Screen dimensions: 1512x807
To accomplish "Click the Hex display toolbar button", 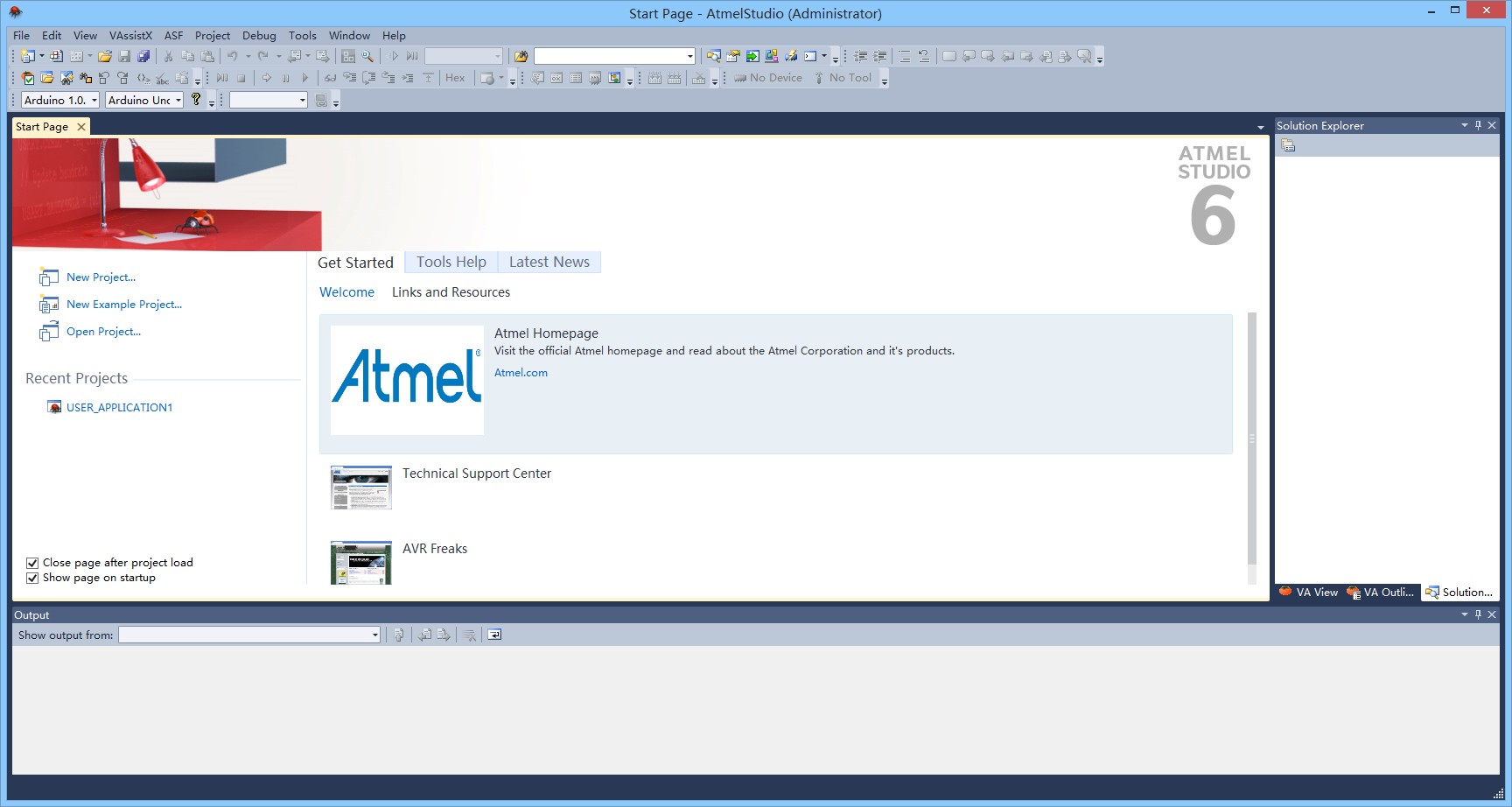I will coord(455,78).
